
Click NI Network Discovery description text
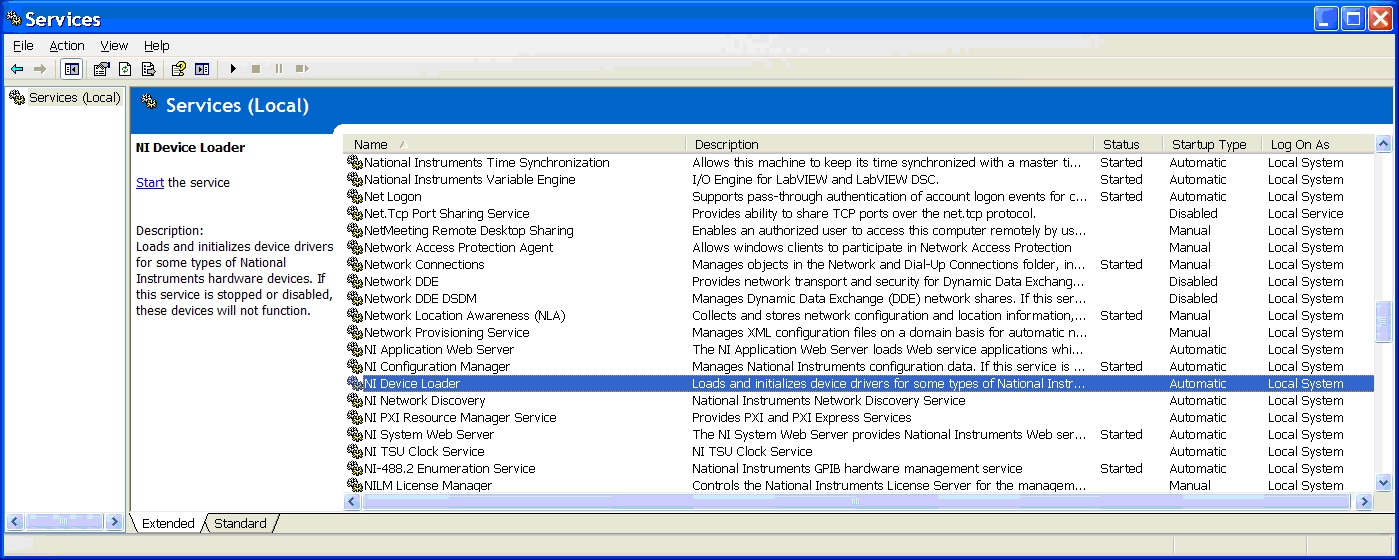pyautogui.click(x=829, y=401)
